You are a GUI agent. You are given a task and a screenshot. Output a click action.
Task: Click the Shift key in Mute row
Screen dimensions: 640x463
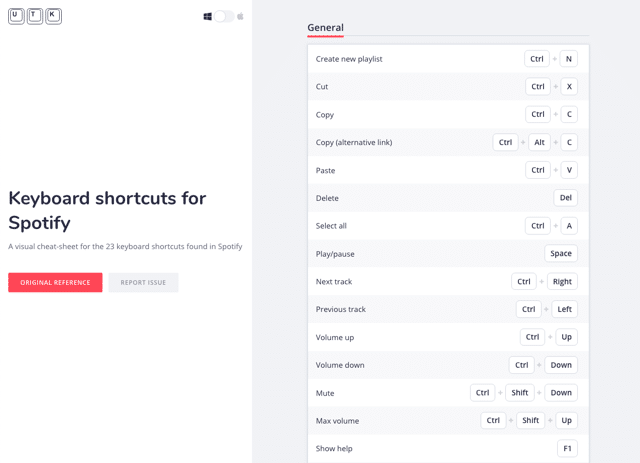[x=520, y=393]
